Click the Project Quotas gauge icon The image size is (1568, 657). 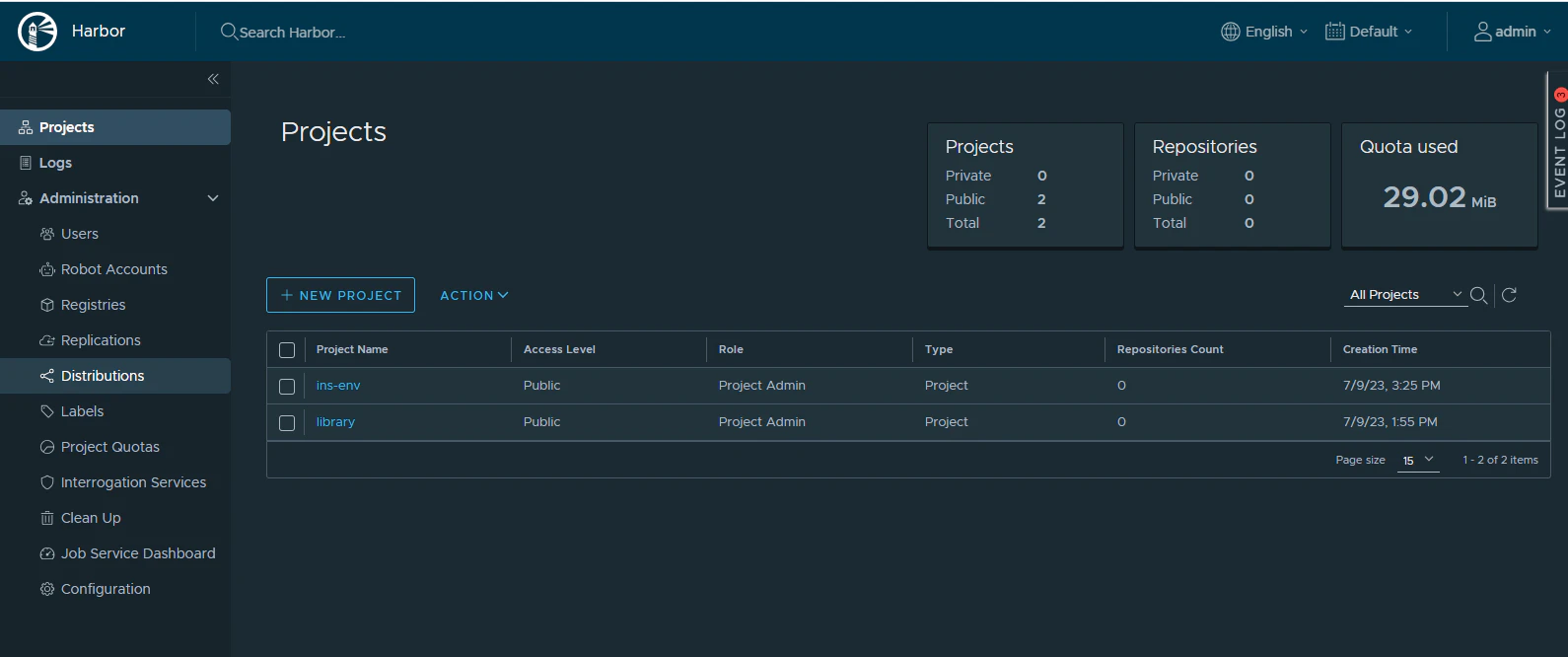coord(47,447)
